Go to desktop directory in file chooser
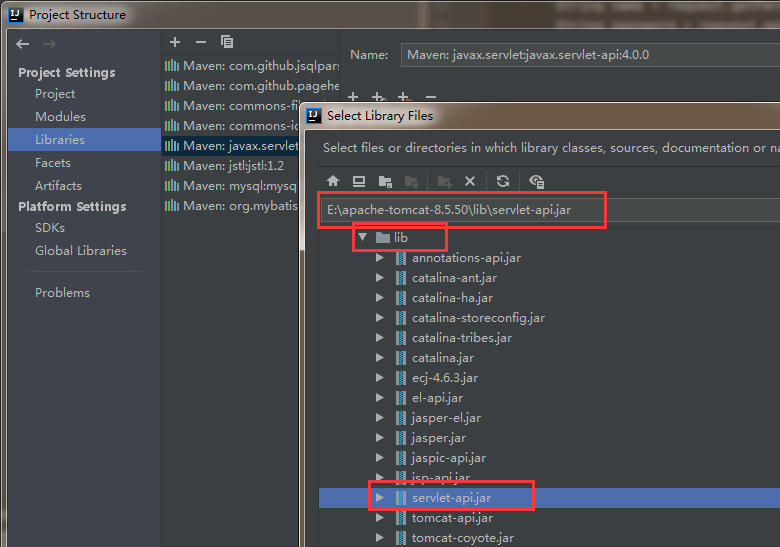 (x=359, y=181)
